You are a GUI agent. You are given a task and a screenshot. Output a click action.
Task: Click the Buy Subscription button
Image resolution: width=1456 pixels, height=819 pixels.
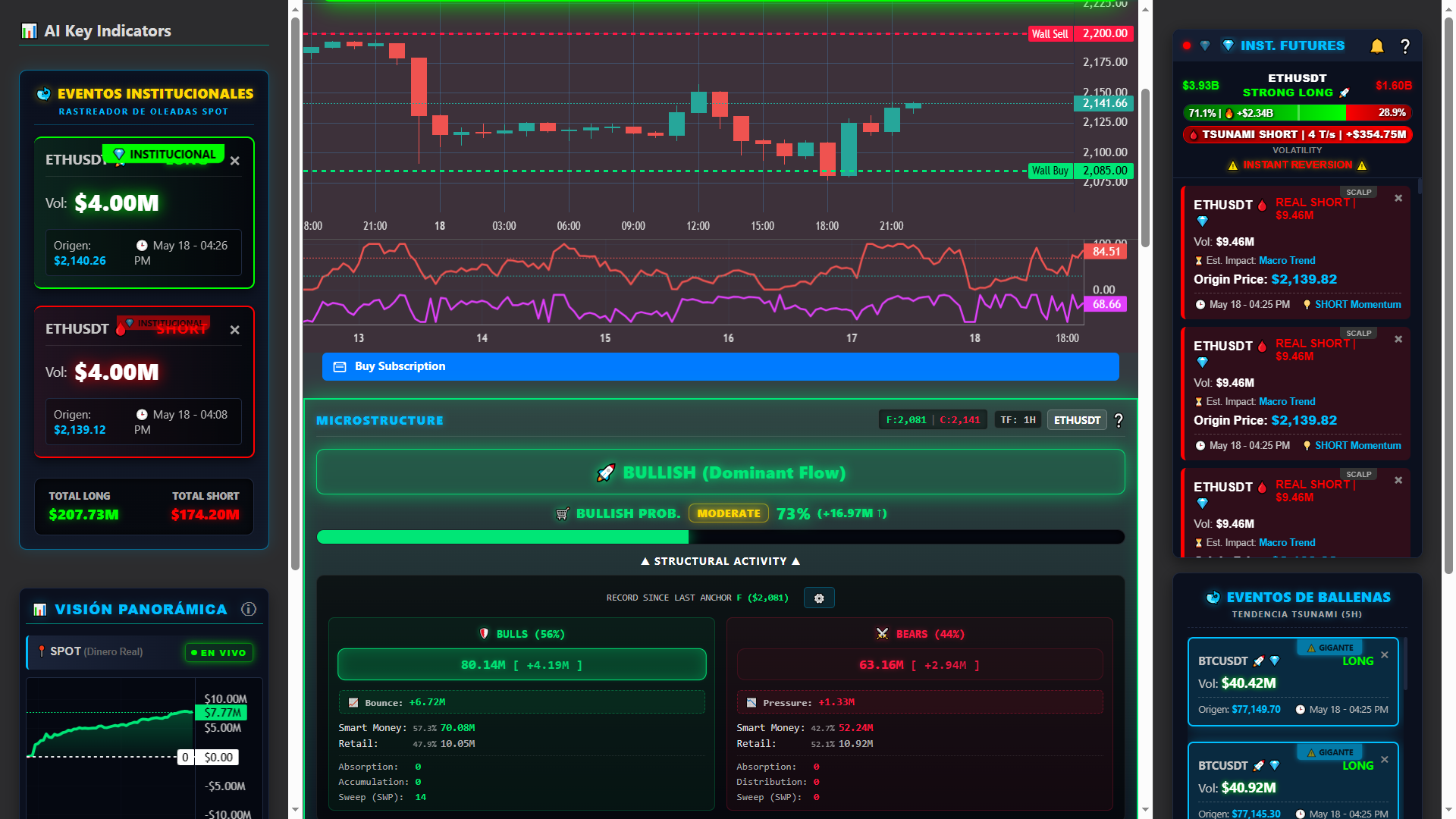click(x=720, y=366)
